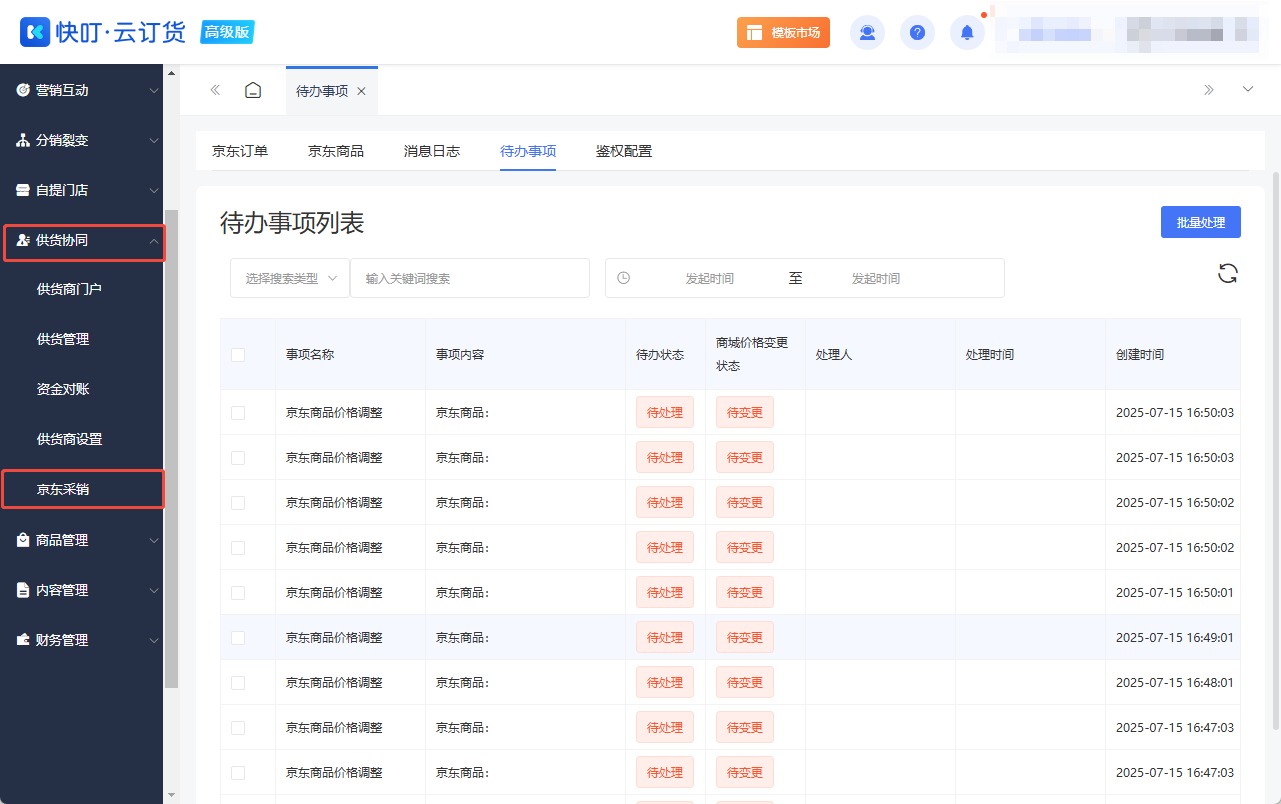Click the 营销互动 menu icon
This screenshot has width=1281, height=804.
click(23, 90)
